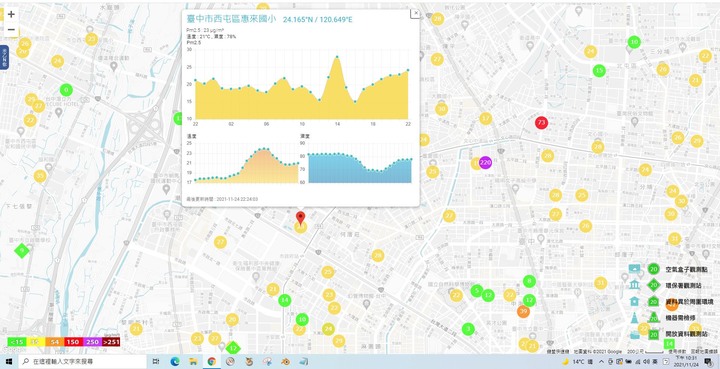Zoom out the map with minus button
Image resolution: width=720 pixels, height=369 pixels.
tap(11, 30)
